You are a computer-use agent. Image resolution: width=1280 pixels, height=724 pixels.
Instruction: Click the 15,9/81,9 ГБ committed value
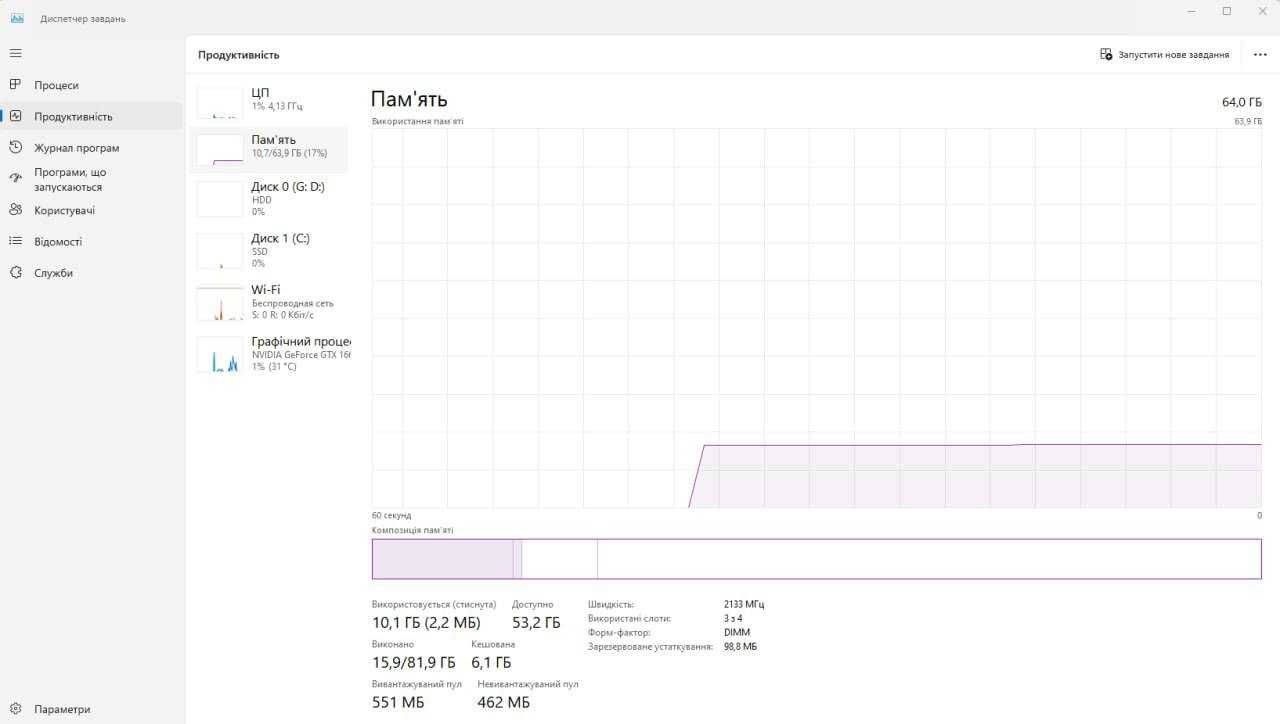tap(413, 662)
